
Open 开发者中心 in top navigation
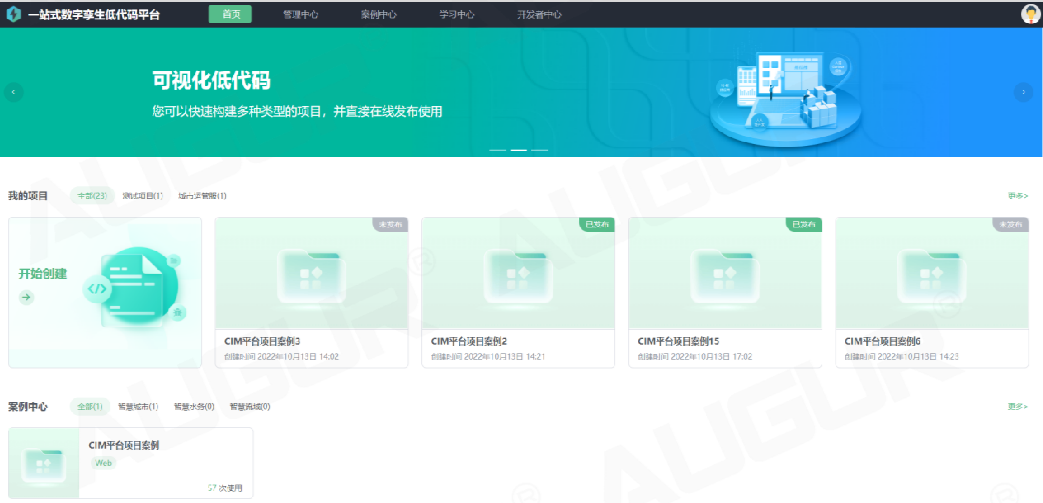coord(539,15)
